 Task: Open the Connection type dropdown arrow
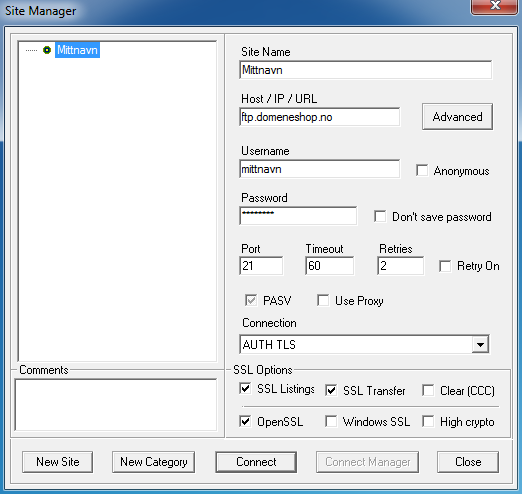pyautogui.click(x=480, y=344)
